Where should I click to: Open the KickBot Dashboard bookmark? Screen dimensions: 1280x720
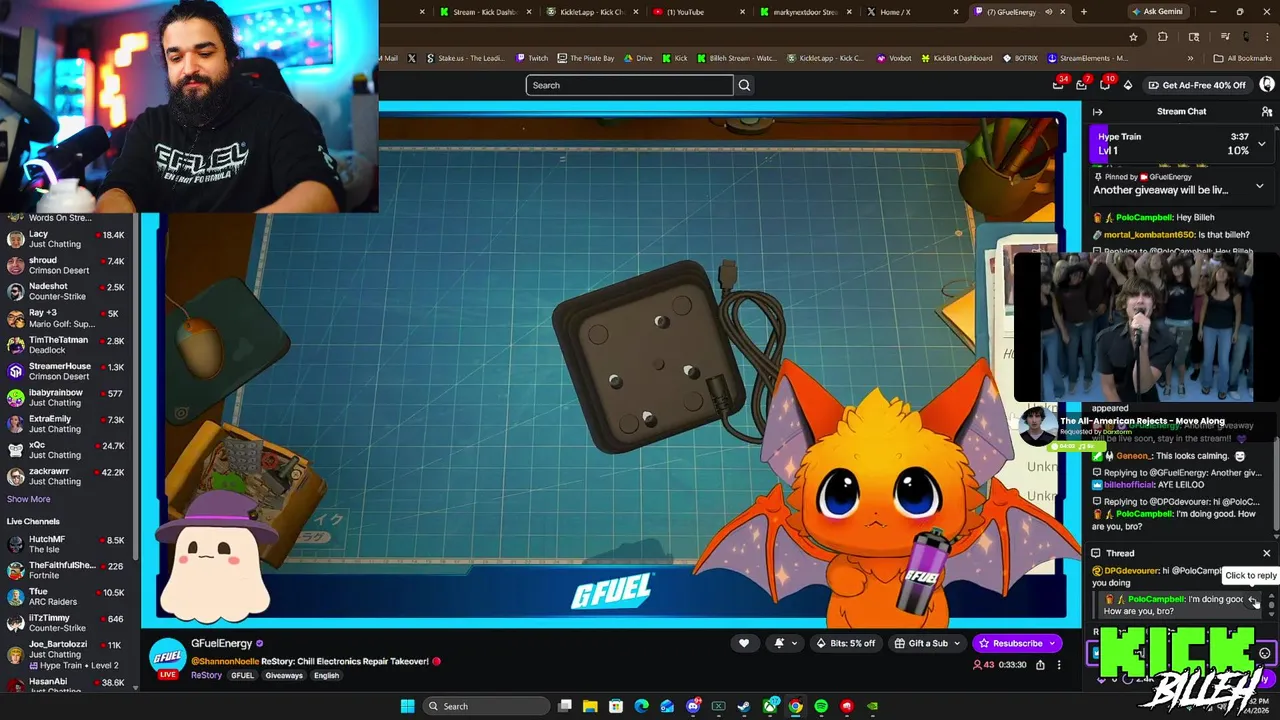(x=956, y=58)
